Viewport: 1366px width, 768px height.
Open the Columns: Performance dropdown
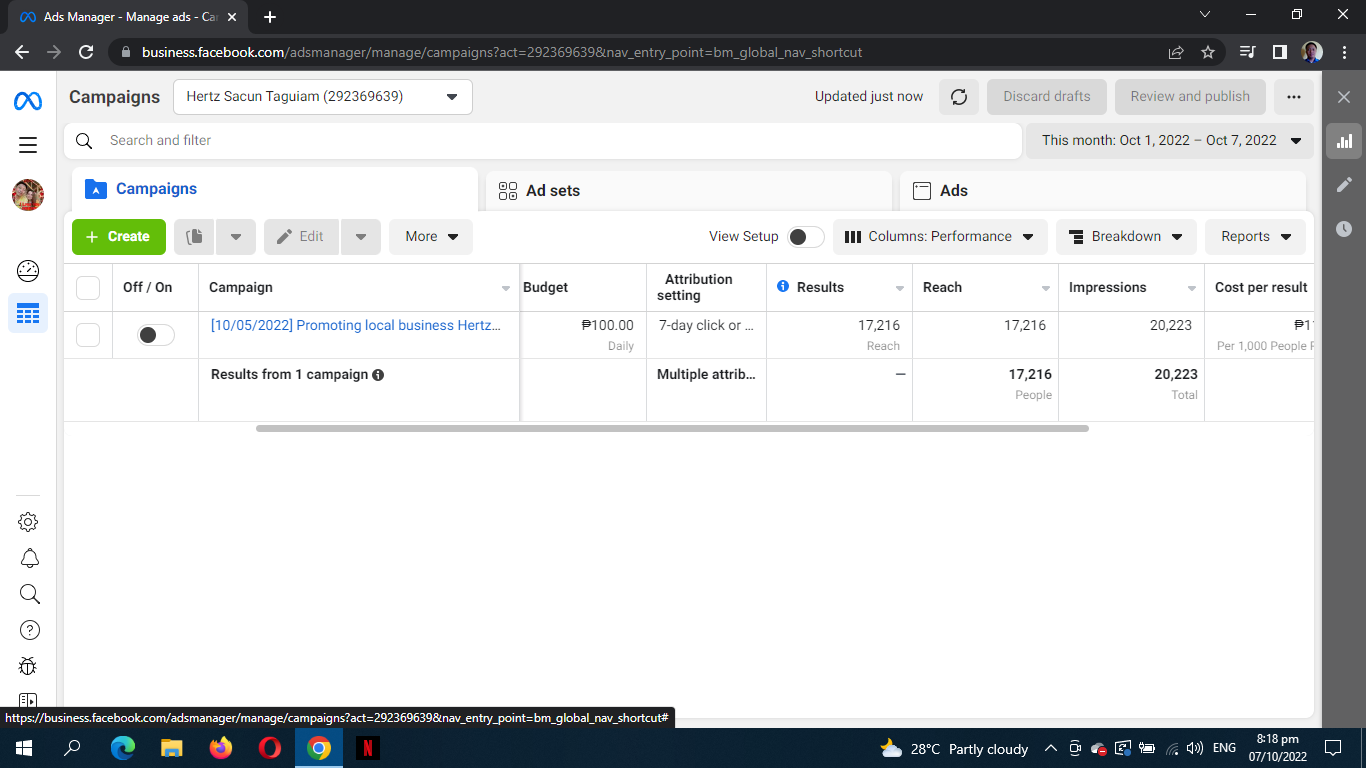[940, 237]
